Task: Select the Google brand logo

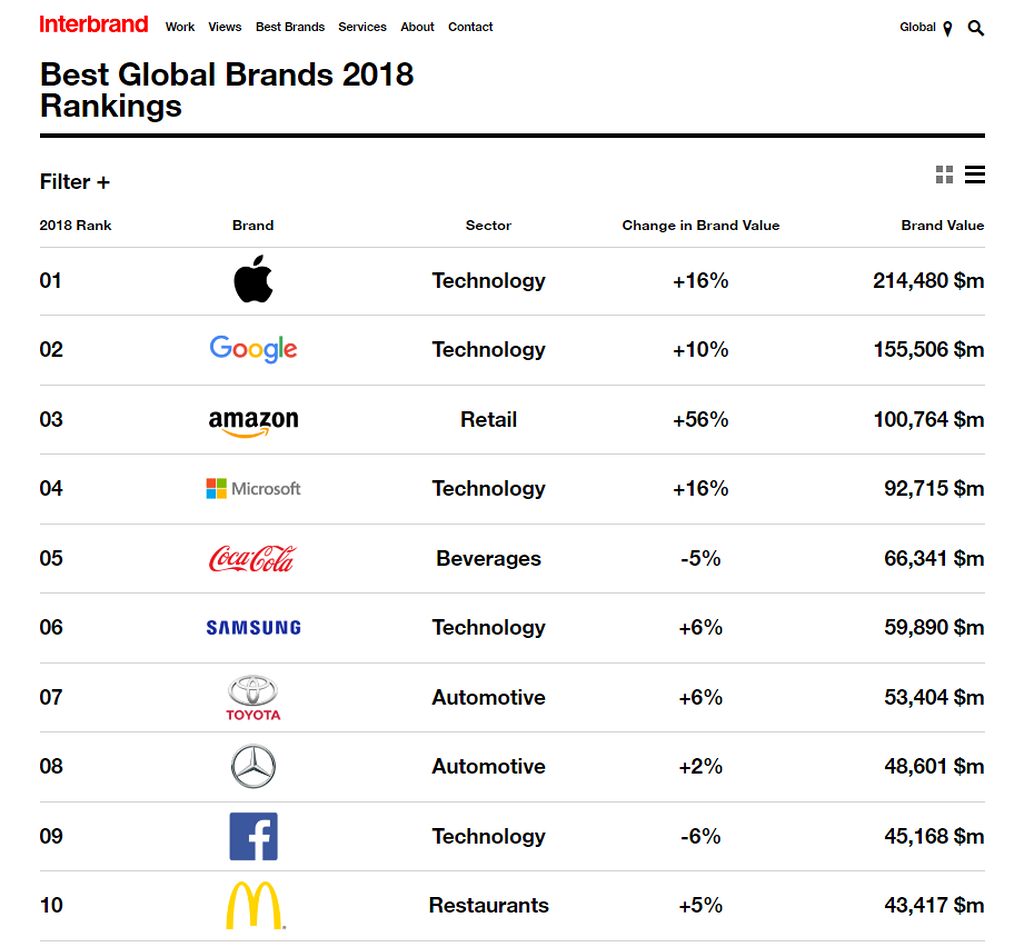Action: click(253, 349)
